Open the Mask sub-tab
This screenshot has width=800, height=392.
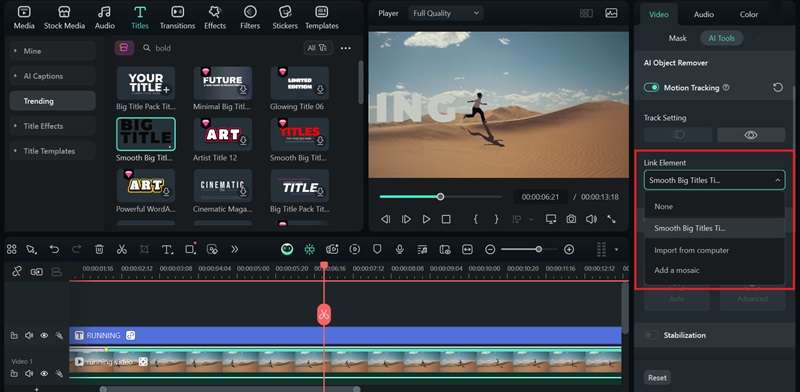[678, 38]
